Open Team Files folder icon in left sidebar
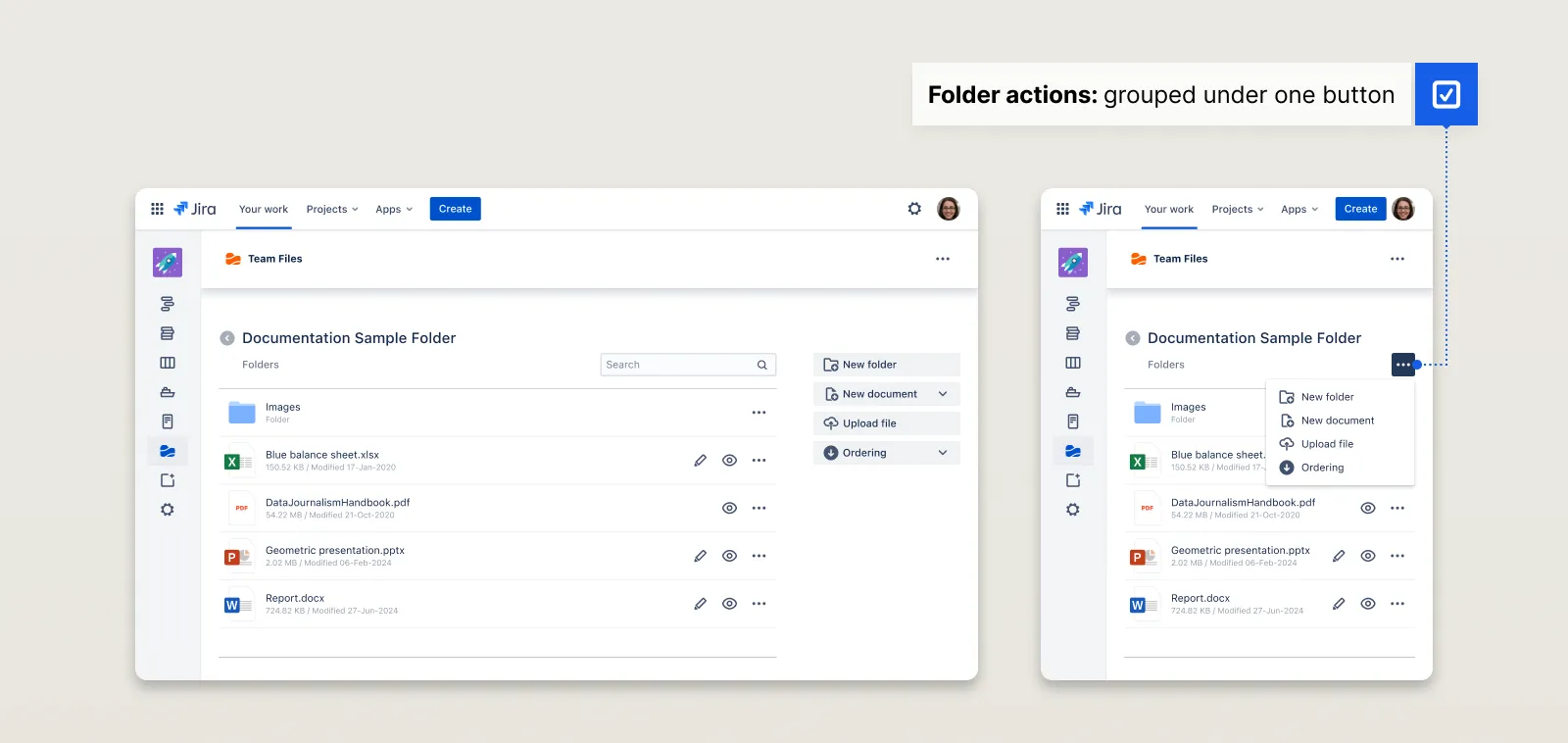1568x743 pixels. tap(168, 451)
